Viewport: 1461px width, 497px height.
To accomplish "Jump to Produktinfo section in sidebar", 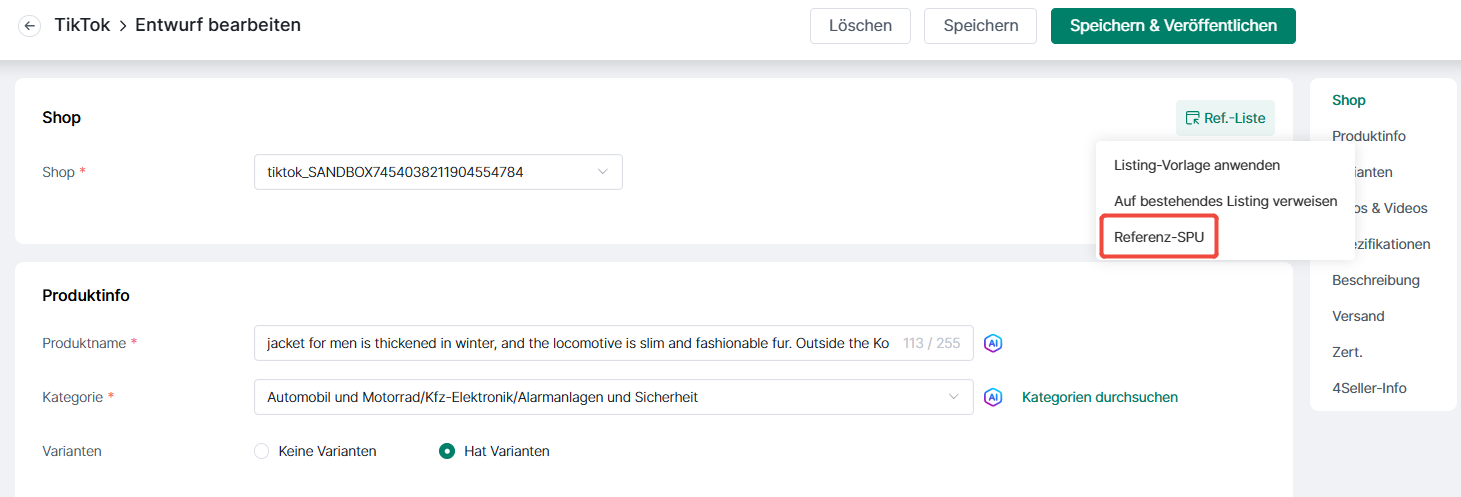I will tap(1369, 136).
